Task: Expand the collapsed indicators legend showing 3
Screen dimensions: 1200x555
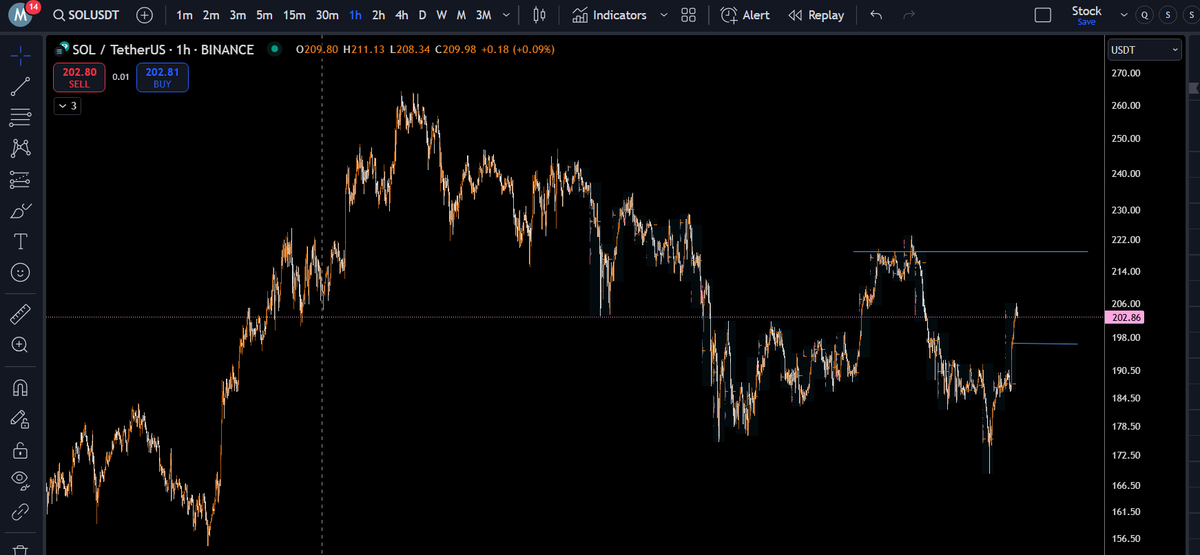Action: pos(68,106)
